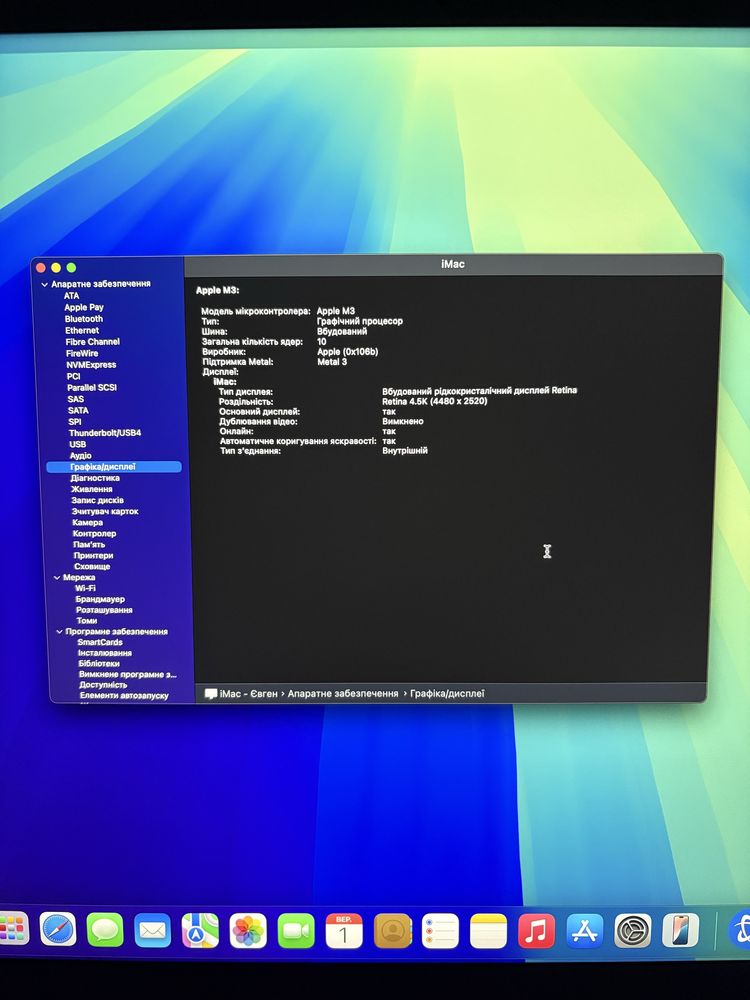Open Music from the Dock
750x1000 pixels.
(536, 931)
